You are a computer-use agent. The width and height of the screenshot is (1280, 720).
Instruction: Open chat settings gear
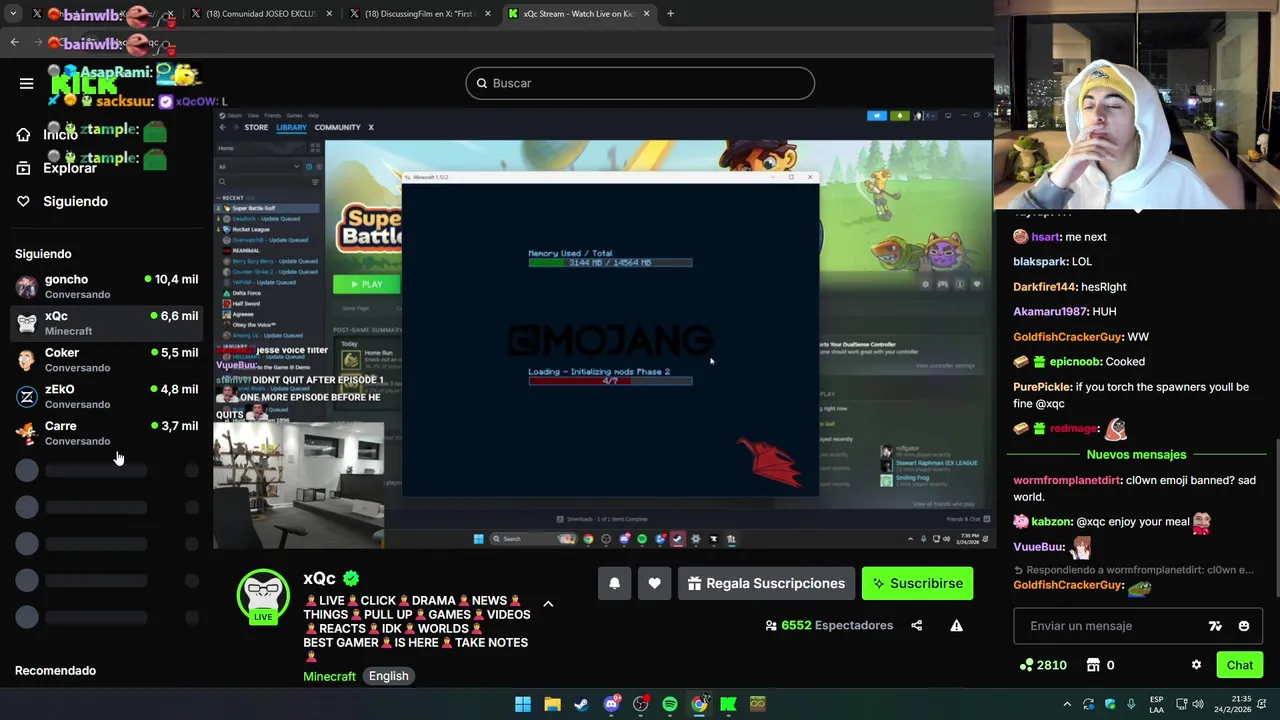click(1196, 665)
